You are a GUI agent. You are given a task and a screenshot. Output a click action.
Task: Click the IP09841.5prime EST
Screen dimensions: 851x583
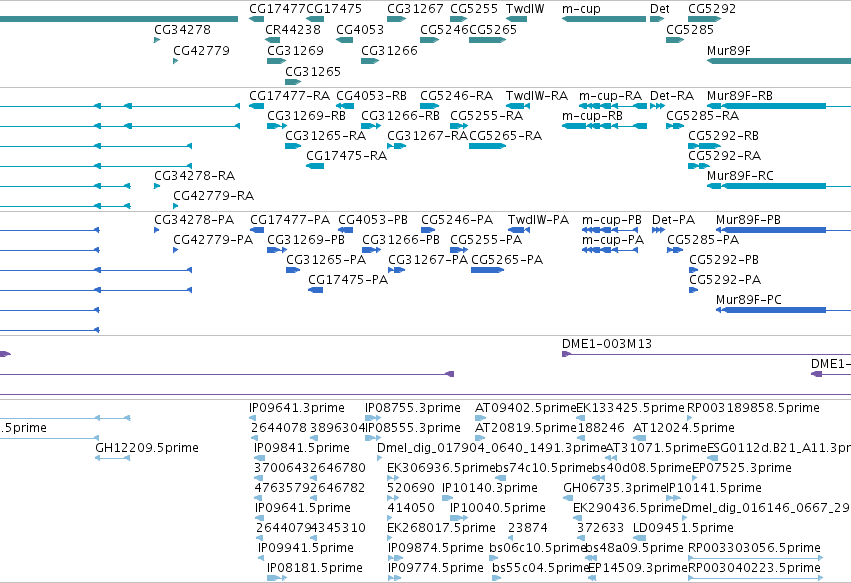(x=259, y=458)
